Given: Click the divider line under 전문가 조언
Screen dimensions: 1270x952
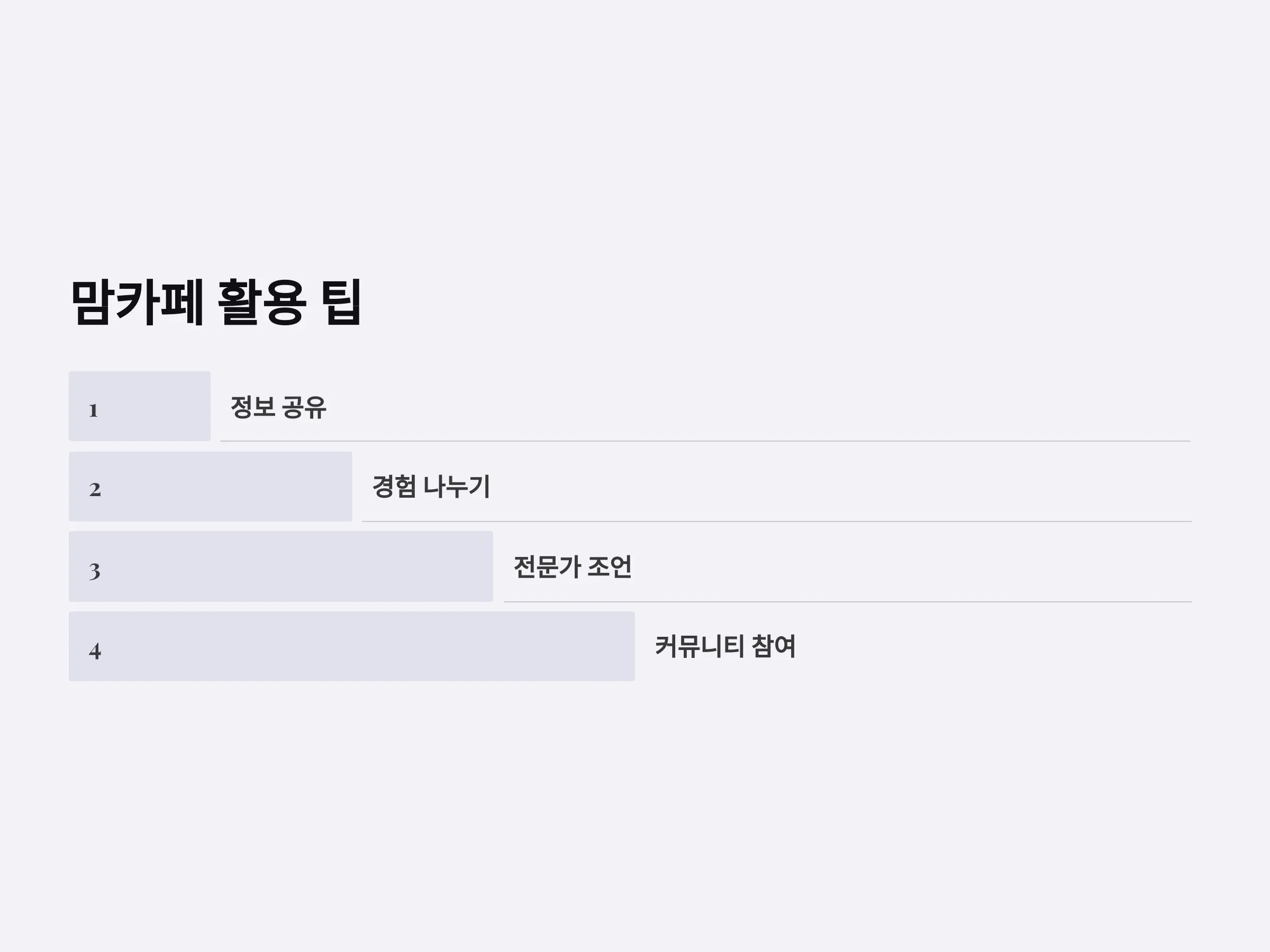Looking at the screenshot, I should 847,601.
